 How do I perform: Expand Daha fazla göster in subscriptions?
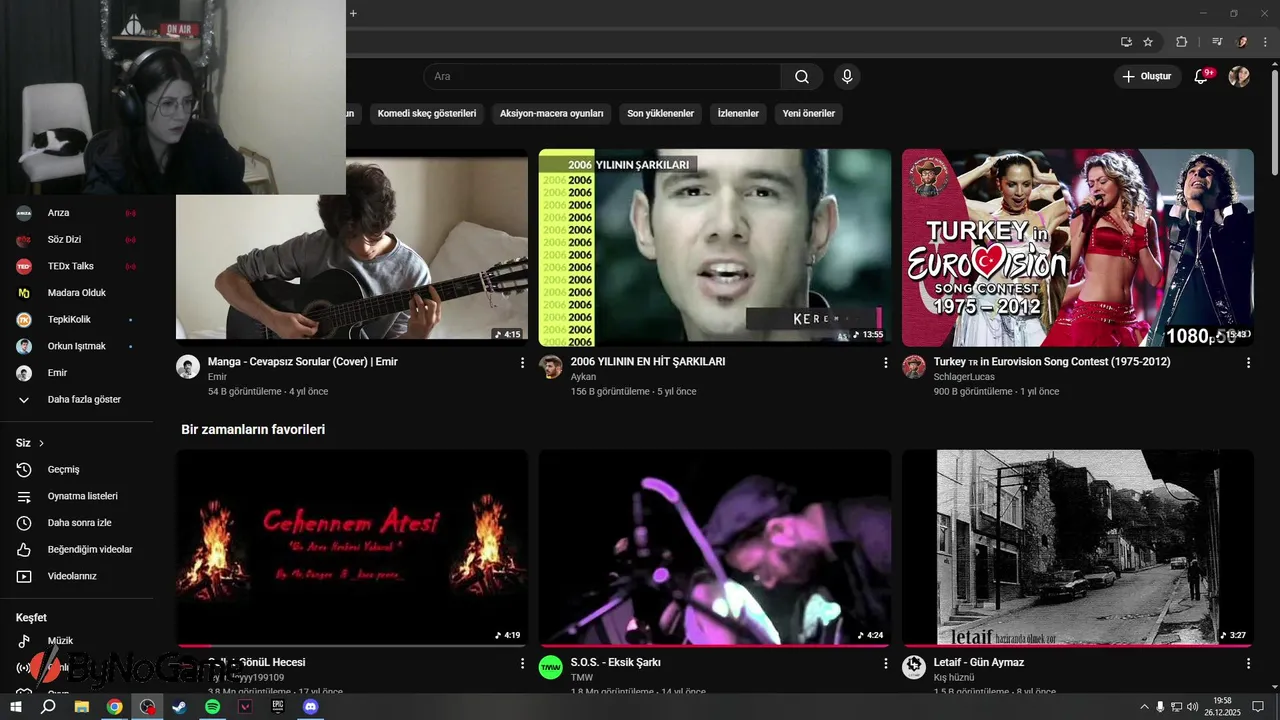click(77, 399)
